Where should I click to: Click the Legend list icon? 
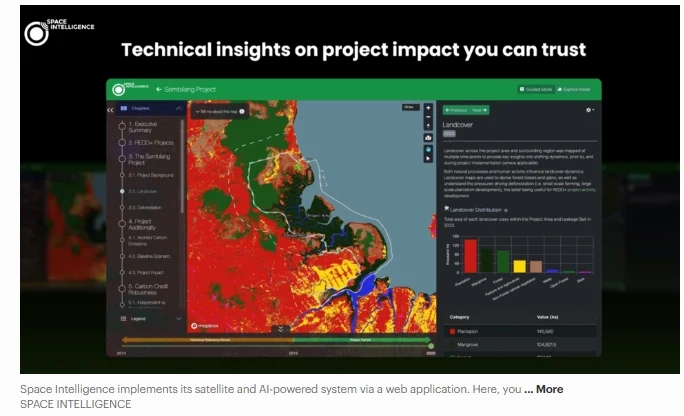[x=122, y=319]
